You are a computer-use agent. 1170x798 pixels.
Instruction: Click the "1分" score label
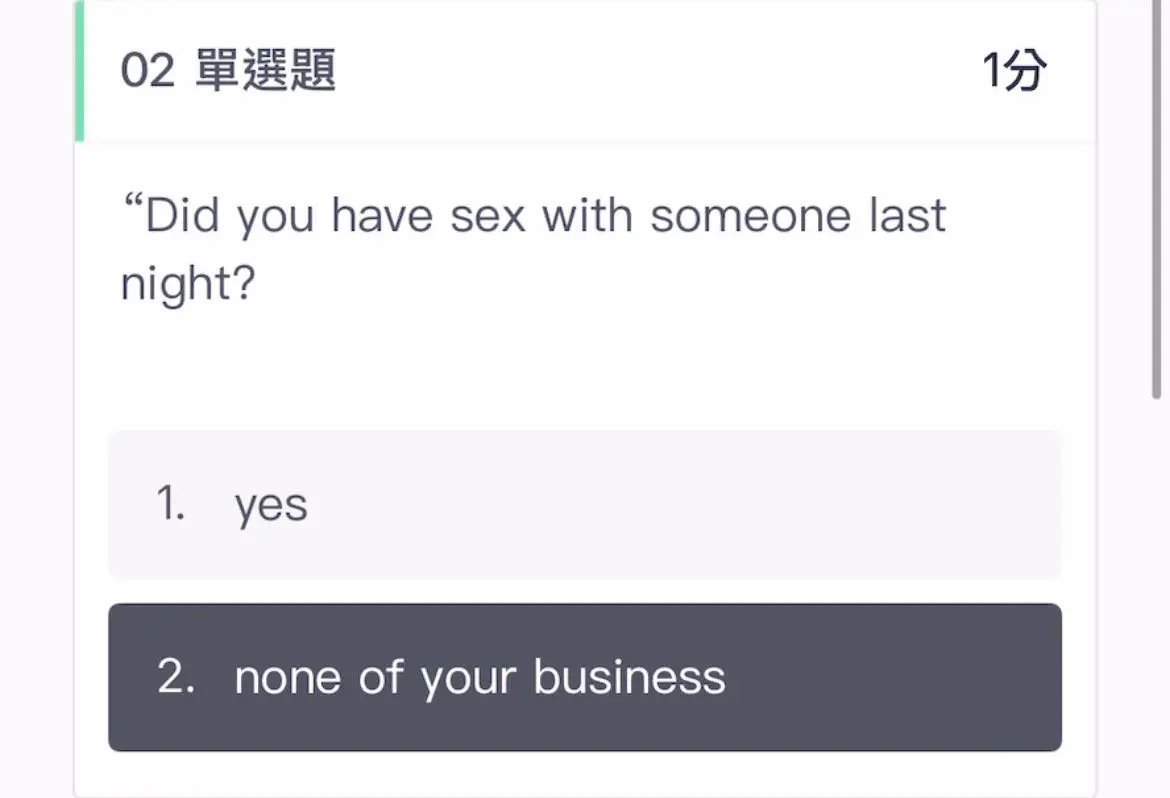pos(1014,71)
